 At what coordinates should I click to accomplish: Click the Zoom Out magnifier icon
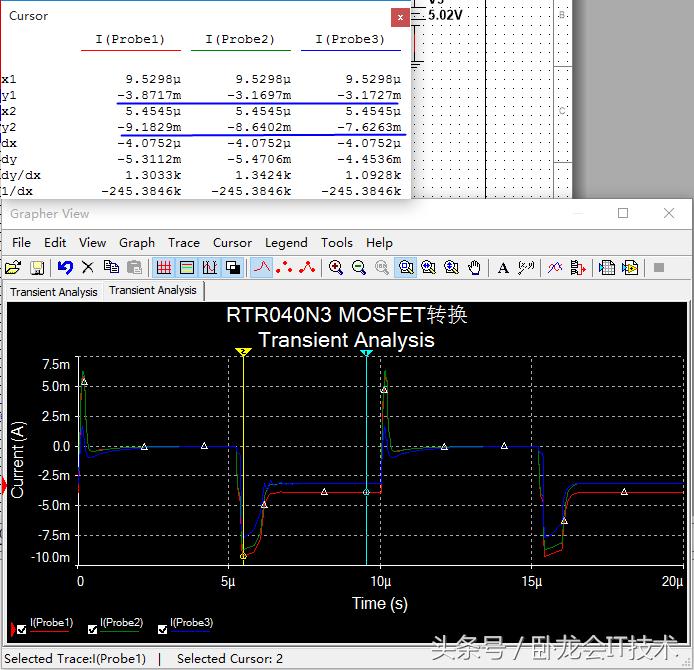[359, 267]
